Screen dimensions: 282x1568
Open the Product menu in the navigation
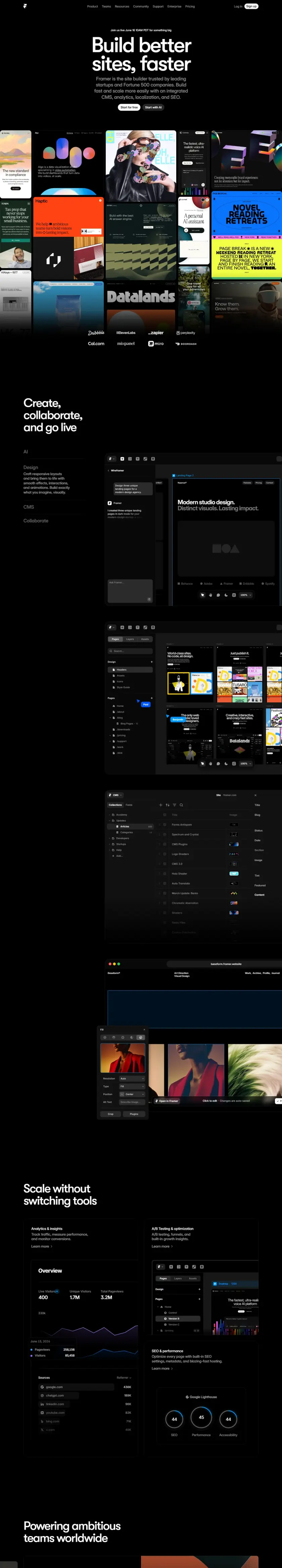pyautogui.click(x=92, y=6)
